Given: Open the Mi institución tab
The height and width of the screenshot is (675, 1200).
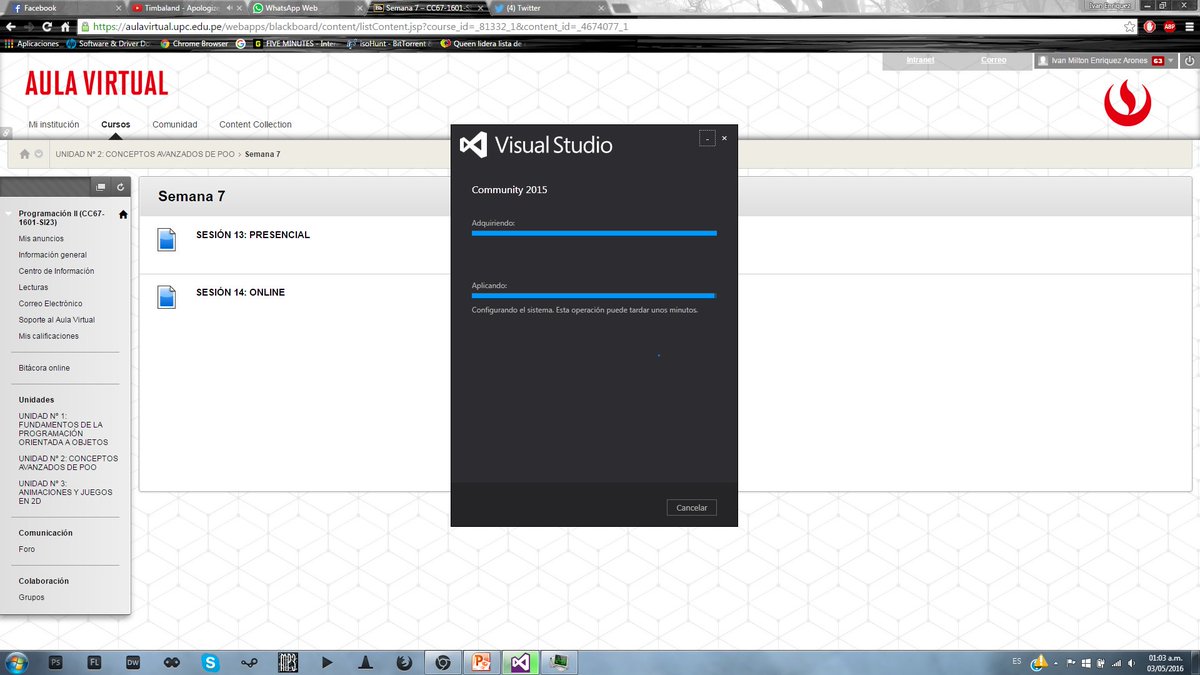Looking at the screenshot, I should (x=54, y=125).
